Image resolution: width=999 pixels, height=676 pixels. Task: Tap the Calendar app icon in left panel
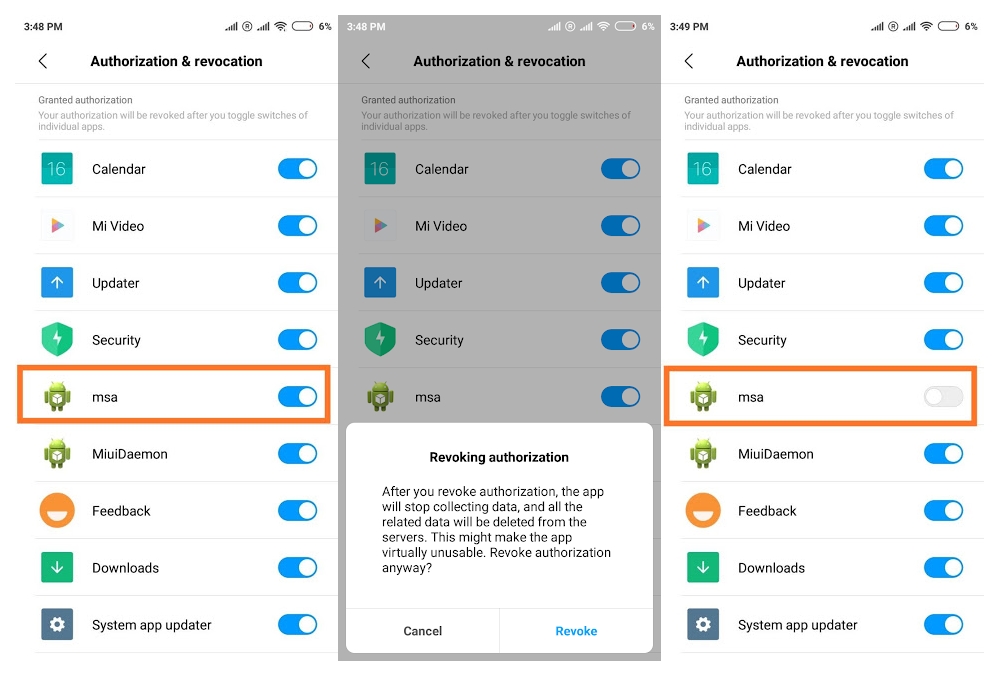57,169
